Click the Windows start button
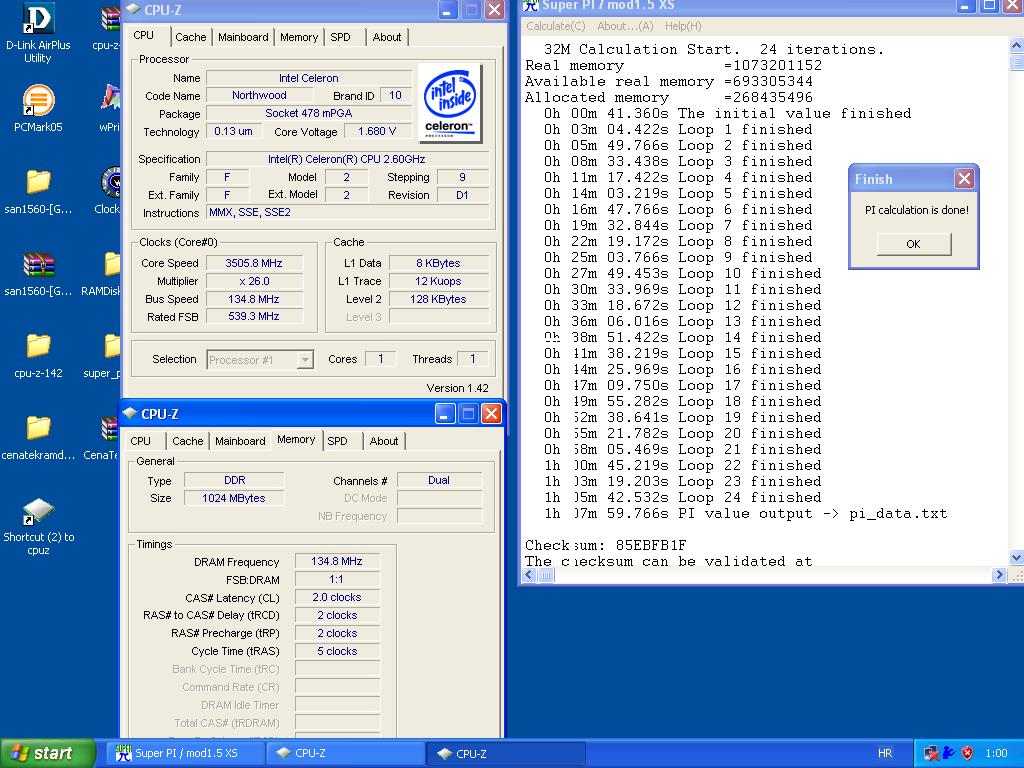This screenshot has width=1024, height=768. pos(47,753)
